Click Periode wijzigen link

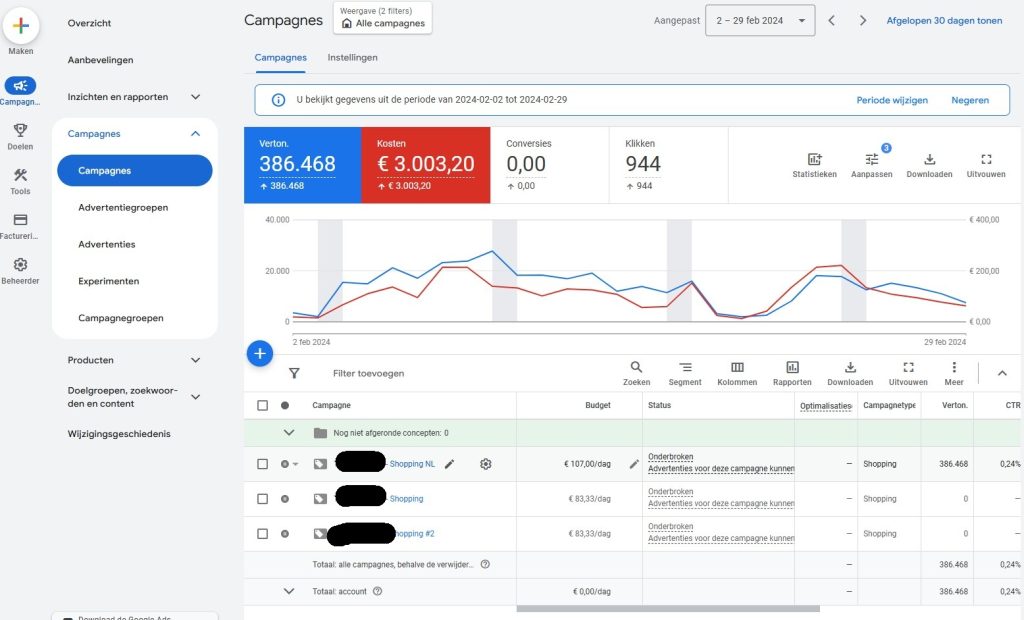tap(892, 100)
